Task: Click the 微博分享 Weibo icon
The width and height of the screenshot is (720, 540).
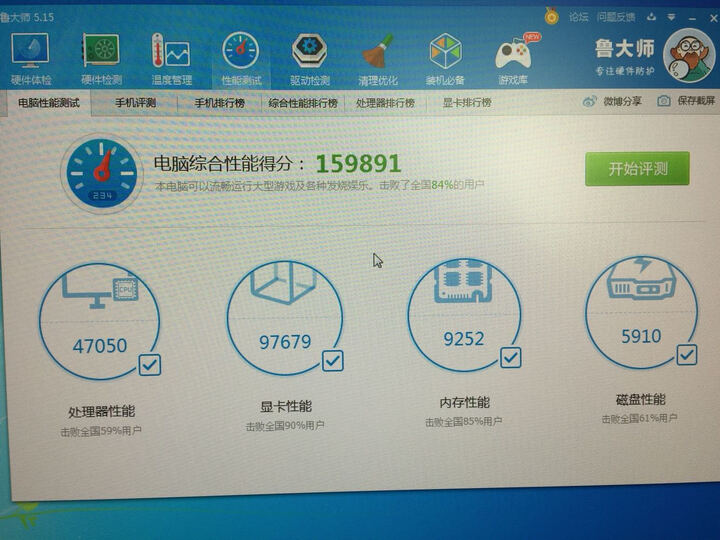Action: click(590, 101)
